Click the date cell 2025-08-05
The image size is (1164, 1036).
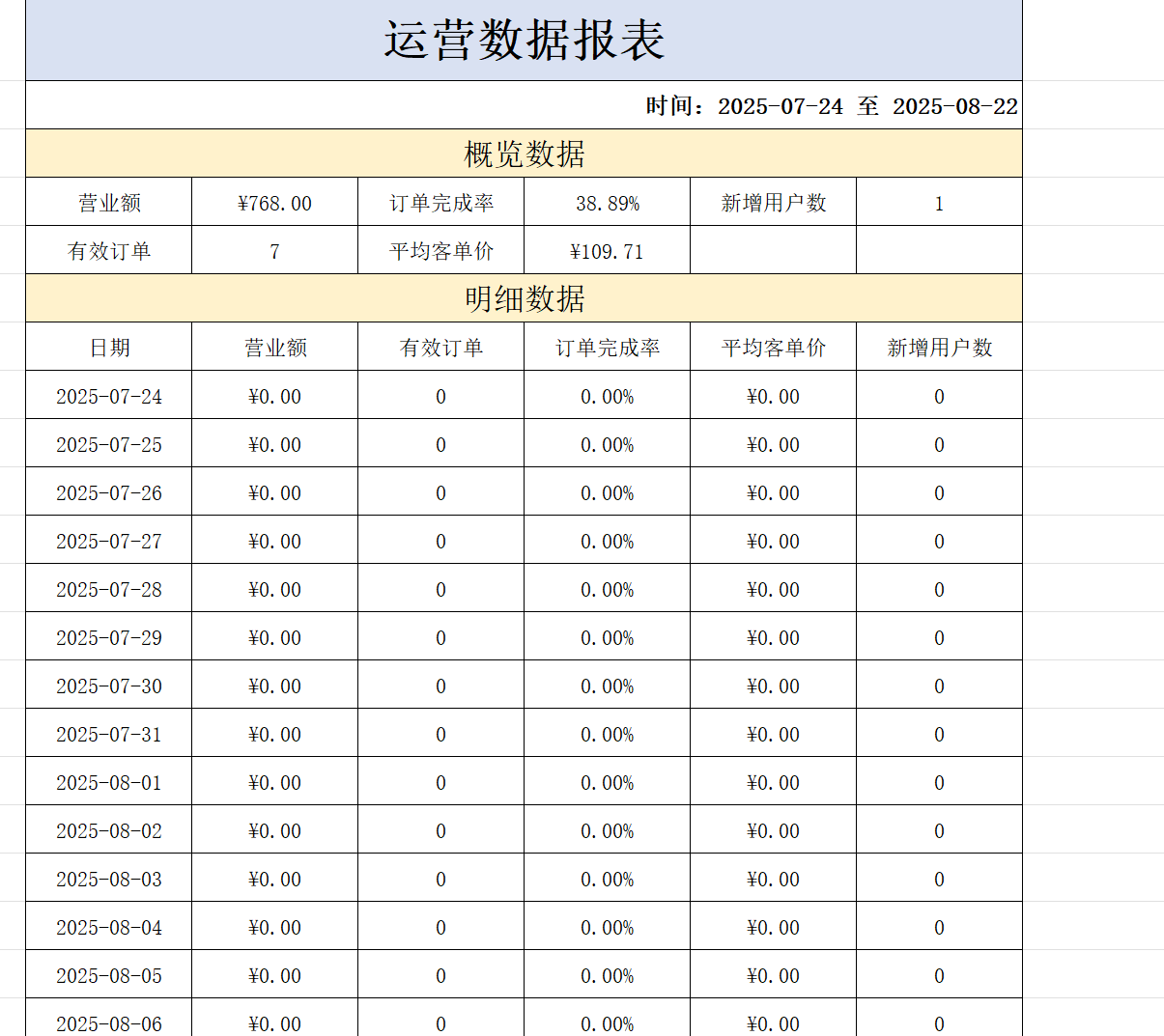click(109, 974)
